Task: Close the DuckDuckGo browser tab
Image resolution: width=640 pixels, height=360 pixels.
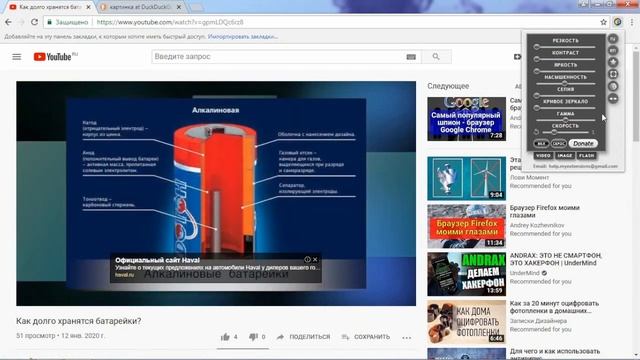Action: coord(179,7)
